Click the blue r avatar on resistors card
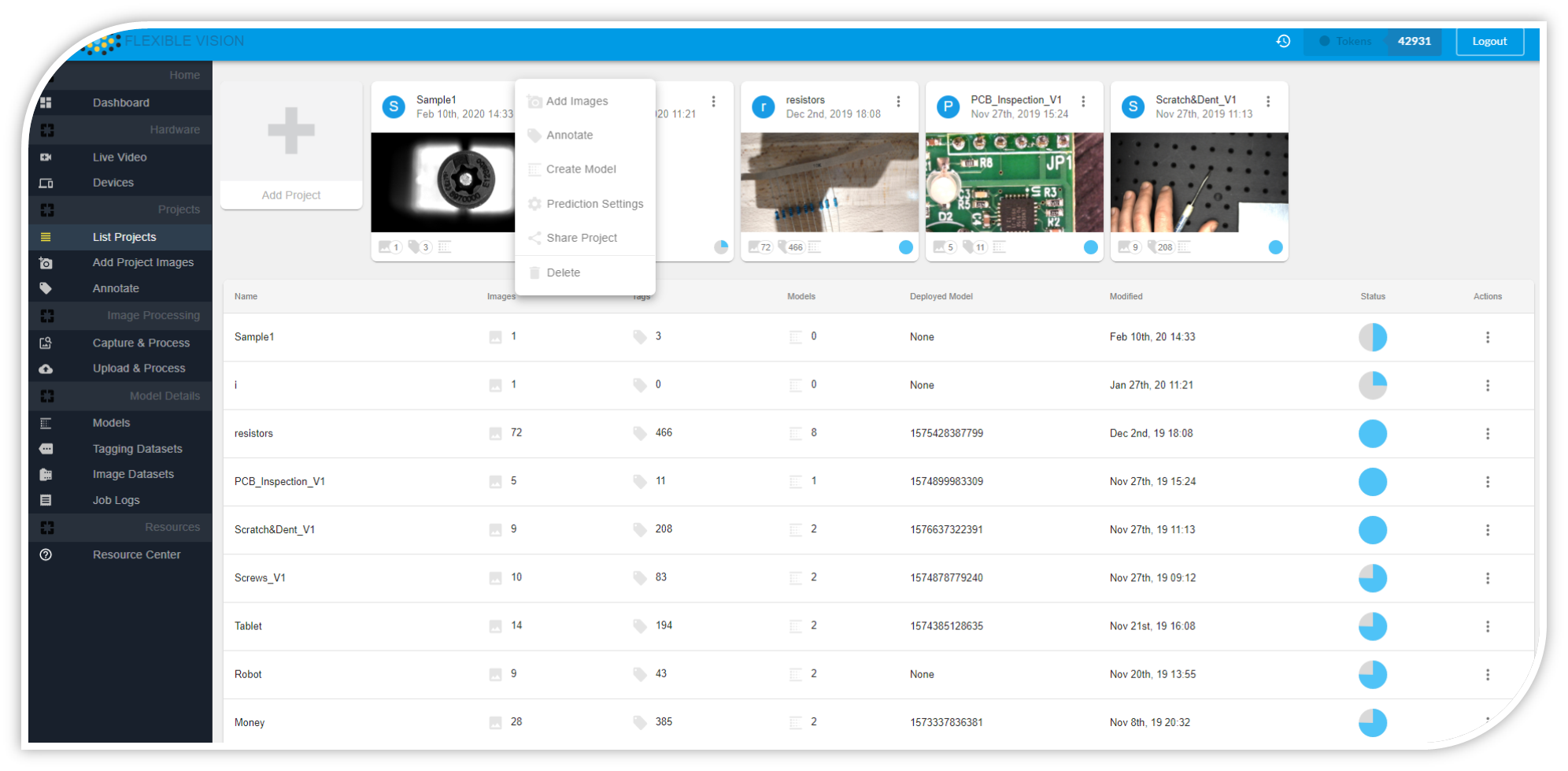 763,106
